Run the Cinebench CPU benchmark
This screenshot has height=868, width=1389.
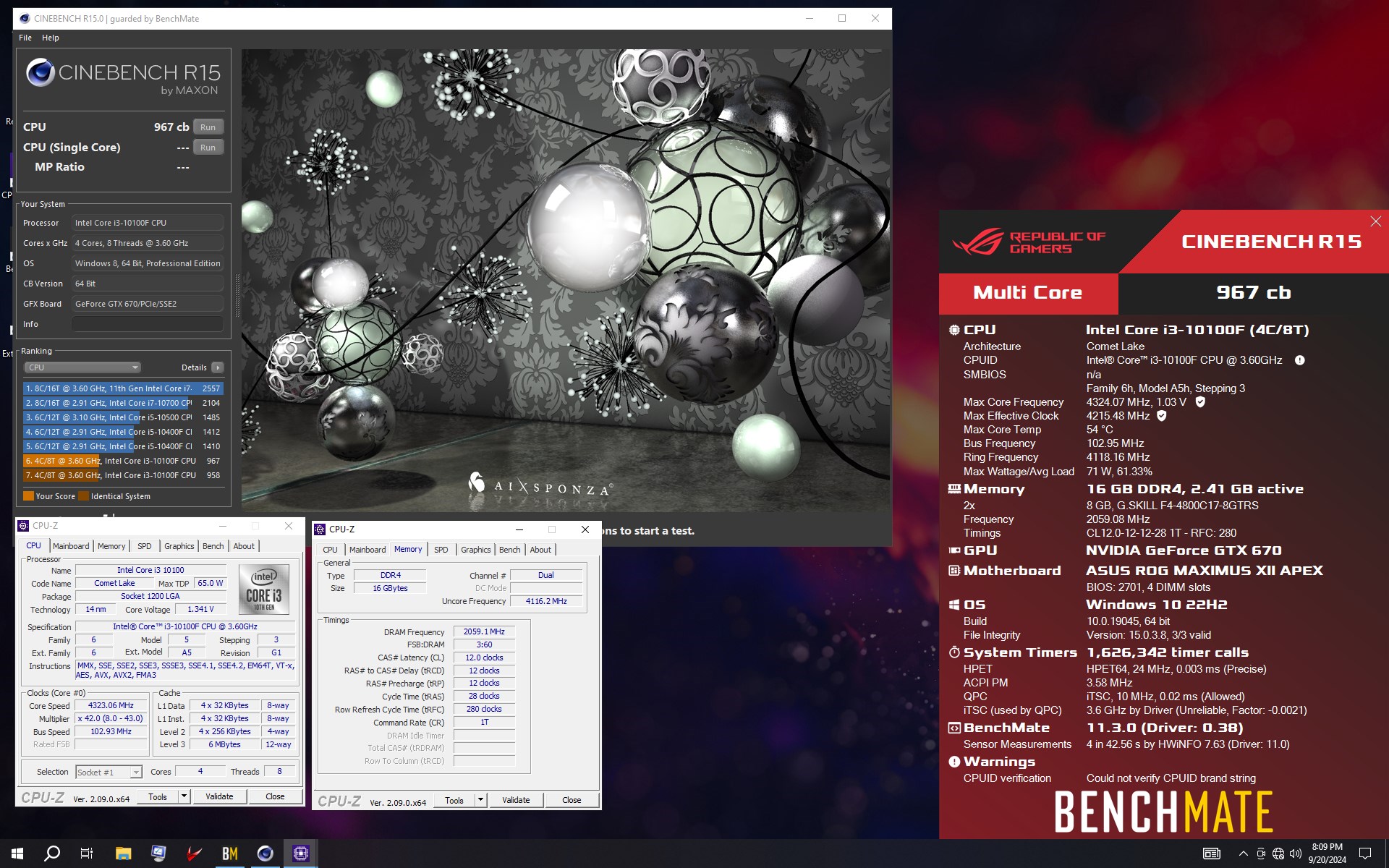tap(208, 127)
